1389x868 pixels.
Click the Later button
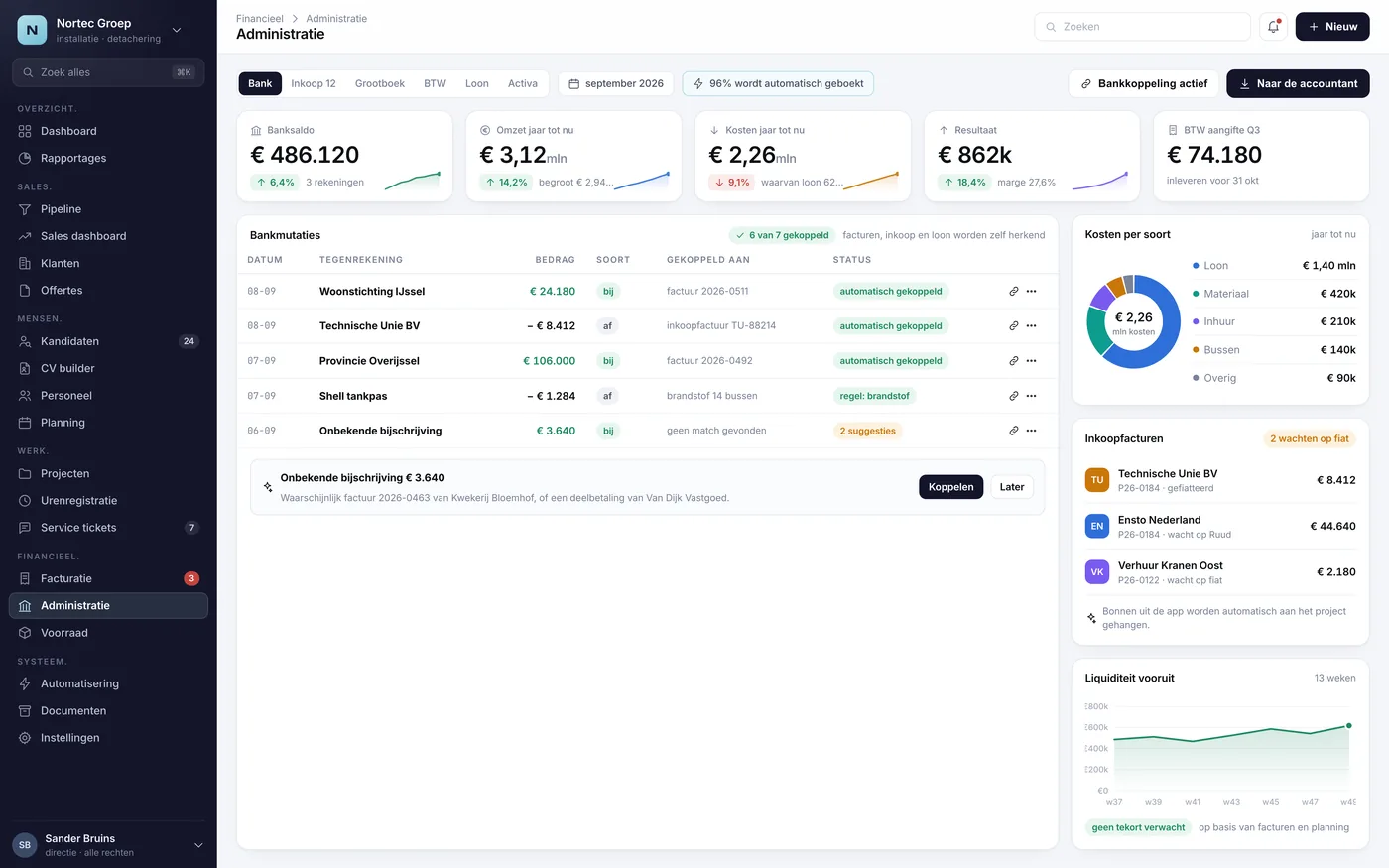pyautogui.click(x=1012, y=487)
